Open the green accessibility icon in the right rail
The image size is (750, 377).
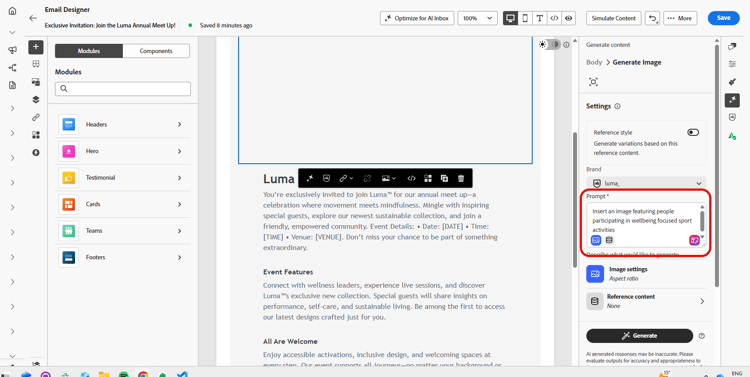[x=732, y=136]
